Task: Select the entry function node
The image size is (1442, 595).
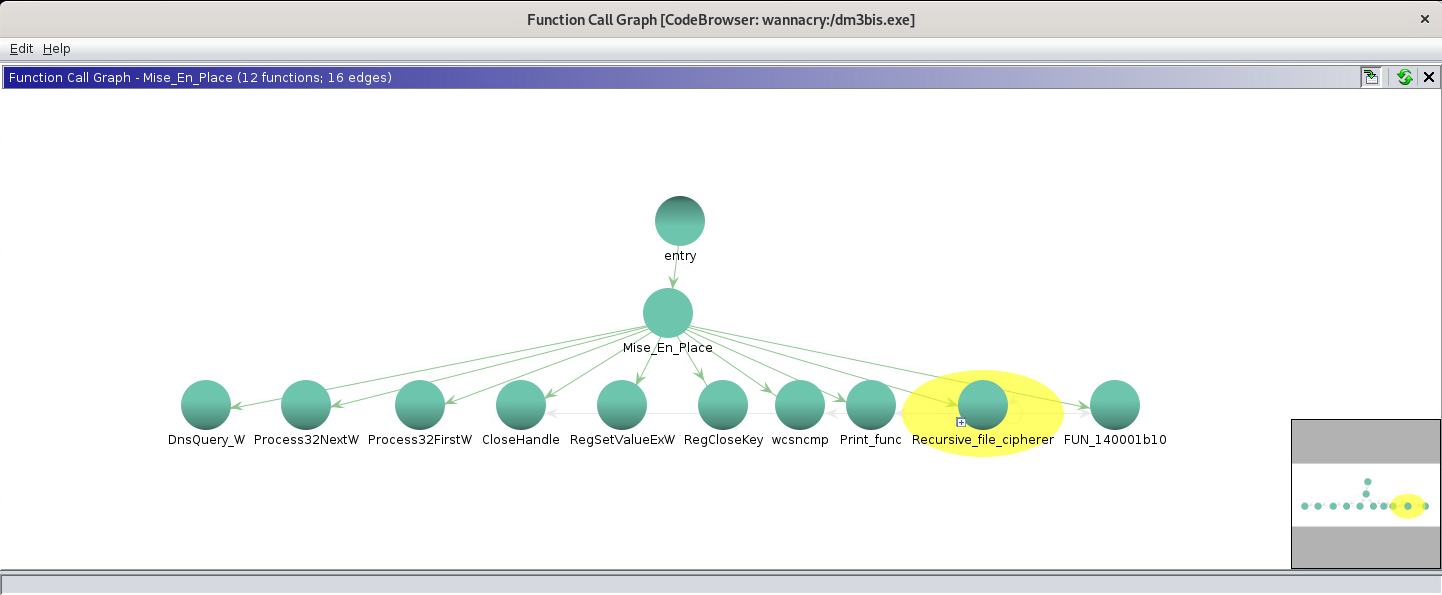Action: (x=680, y=220)
